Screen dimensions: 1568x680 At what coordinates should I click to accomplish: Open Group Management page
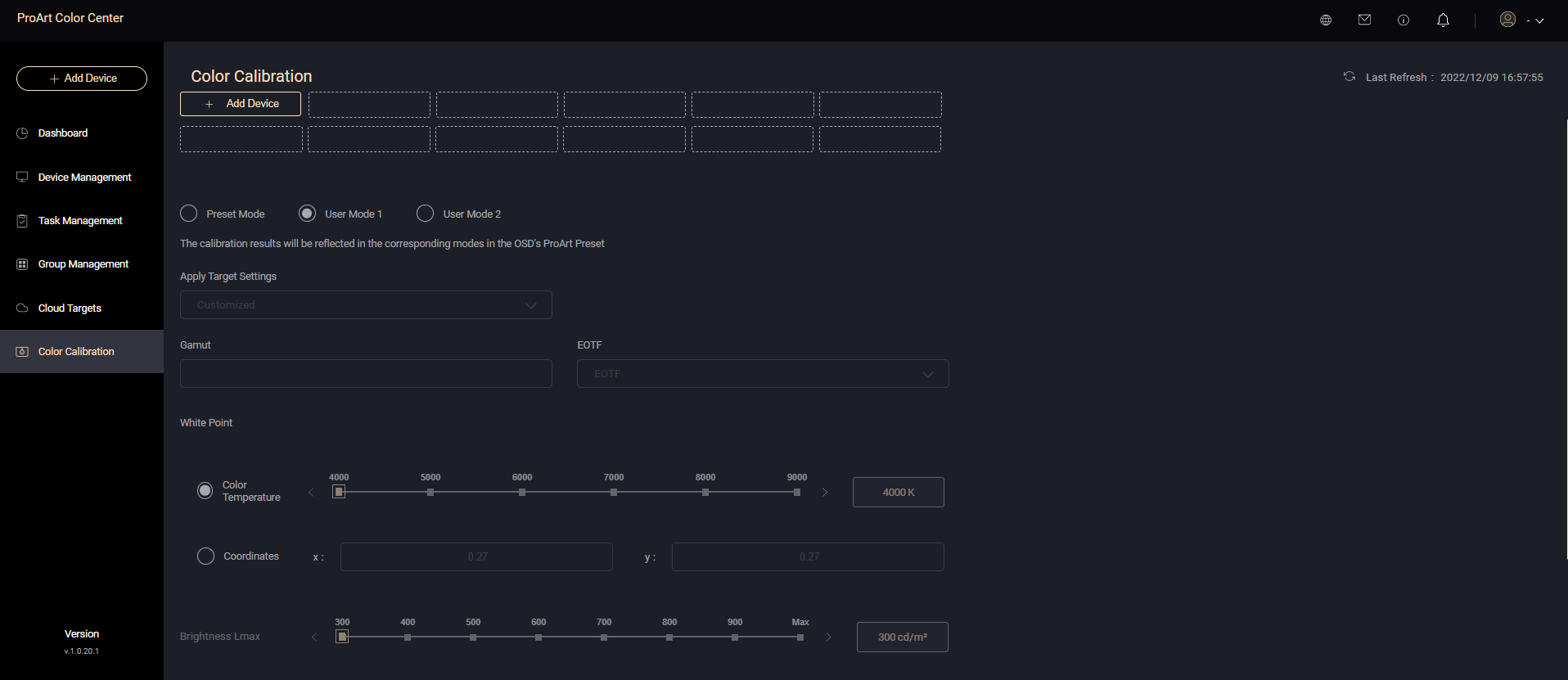tap(82, 264)
